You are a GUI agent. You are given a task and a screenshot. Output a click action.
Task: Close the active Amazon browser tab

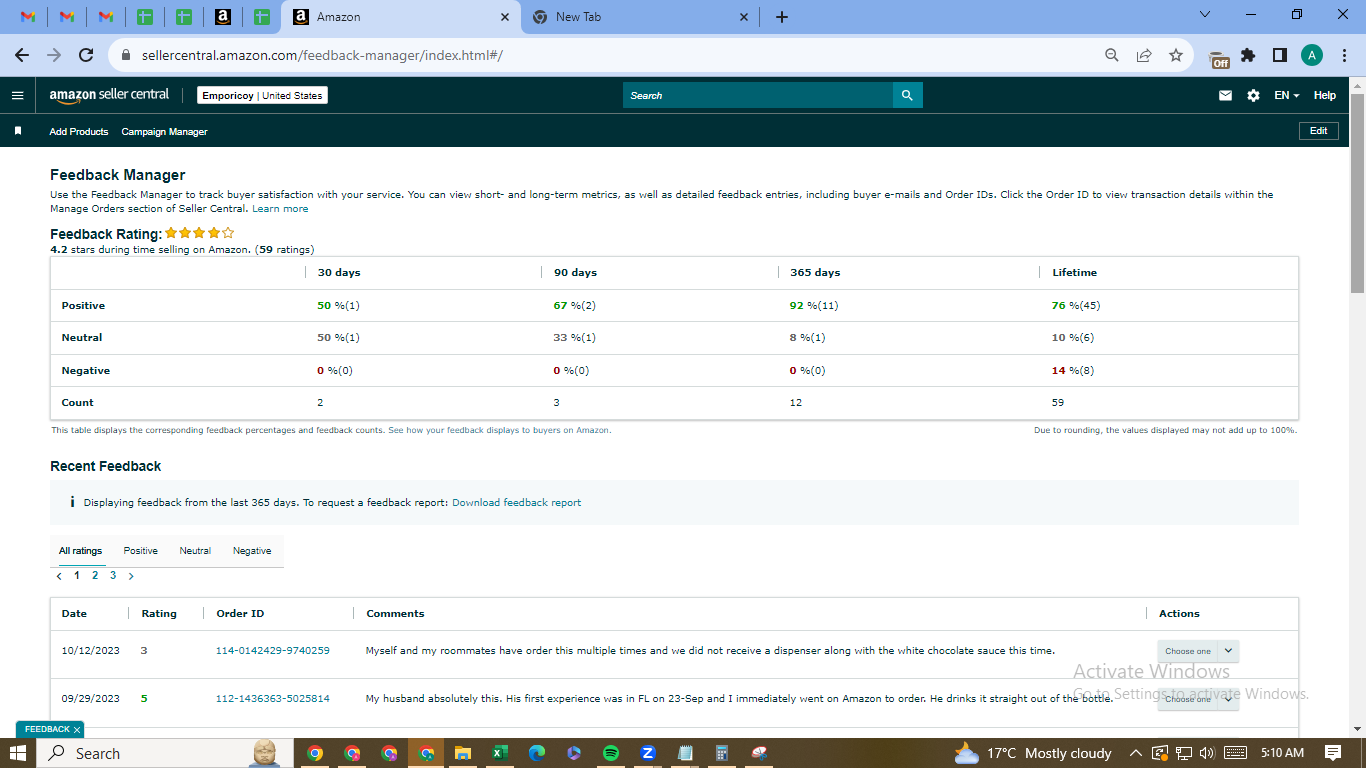pos(505,17)
